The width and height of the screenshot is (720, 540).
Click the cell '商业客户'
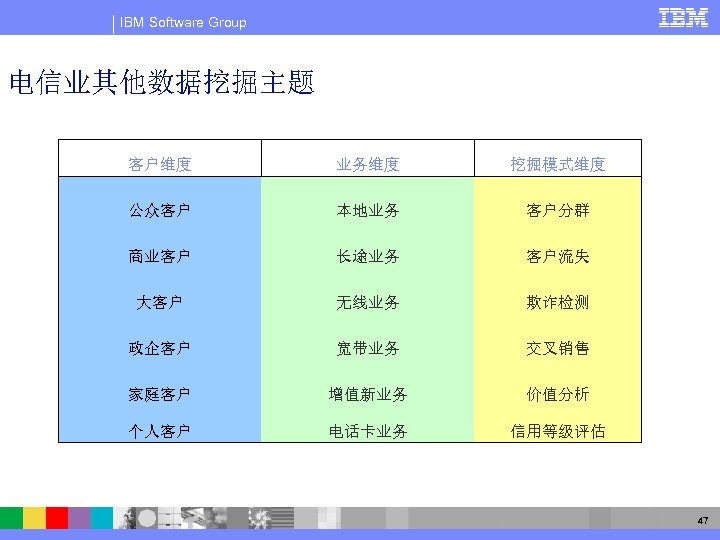pyautogui.click(x=160, y=256)
